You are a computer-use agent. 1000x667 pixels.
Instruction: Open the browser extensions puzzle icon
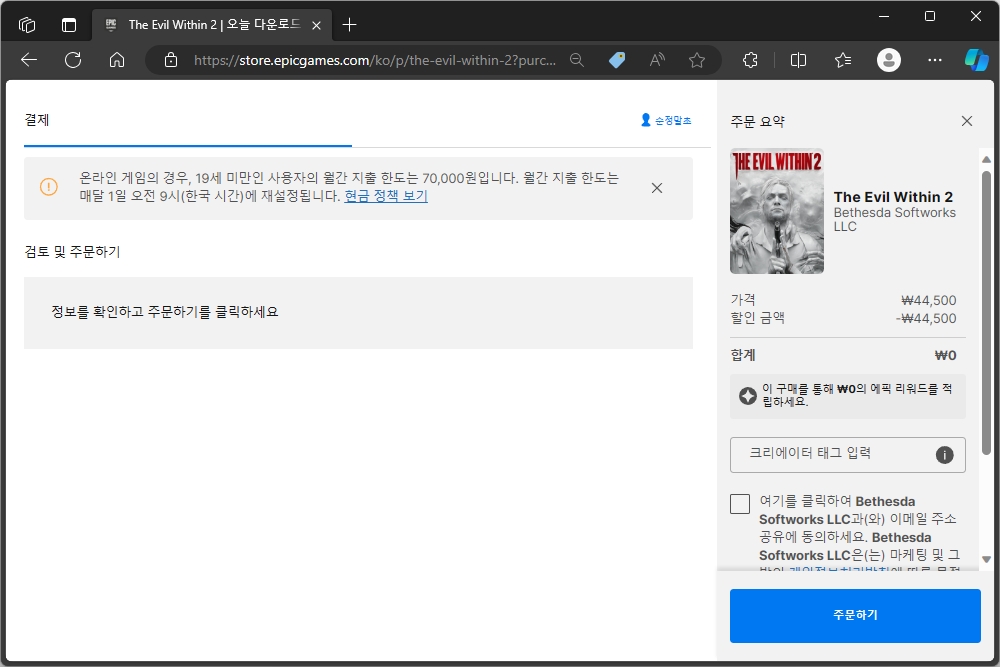coord(751,61)
